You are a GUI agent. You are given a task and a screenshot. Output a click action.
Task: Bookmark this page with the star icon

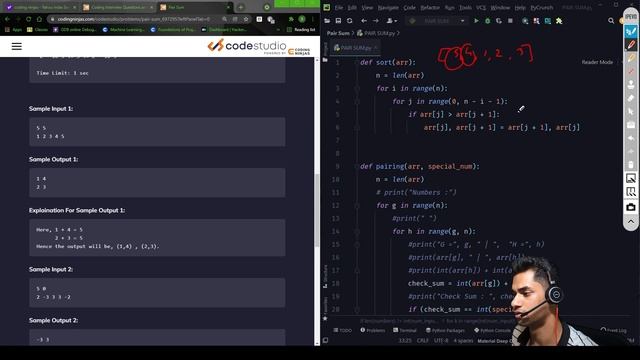246,19
